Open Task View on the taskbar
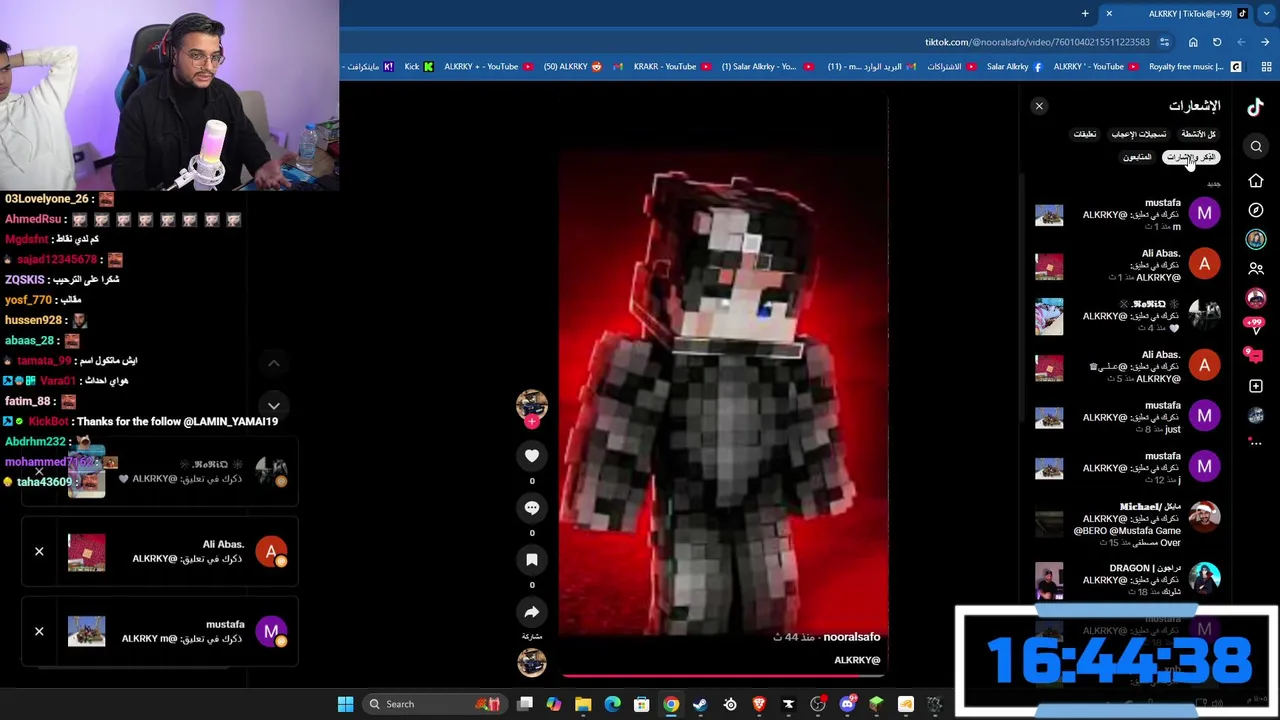The image size is (1280, 720). click(x=525, y=704)
